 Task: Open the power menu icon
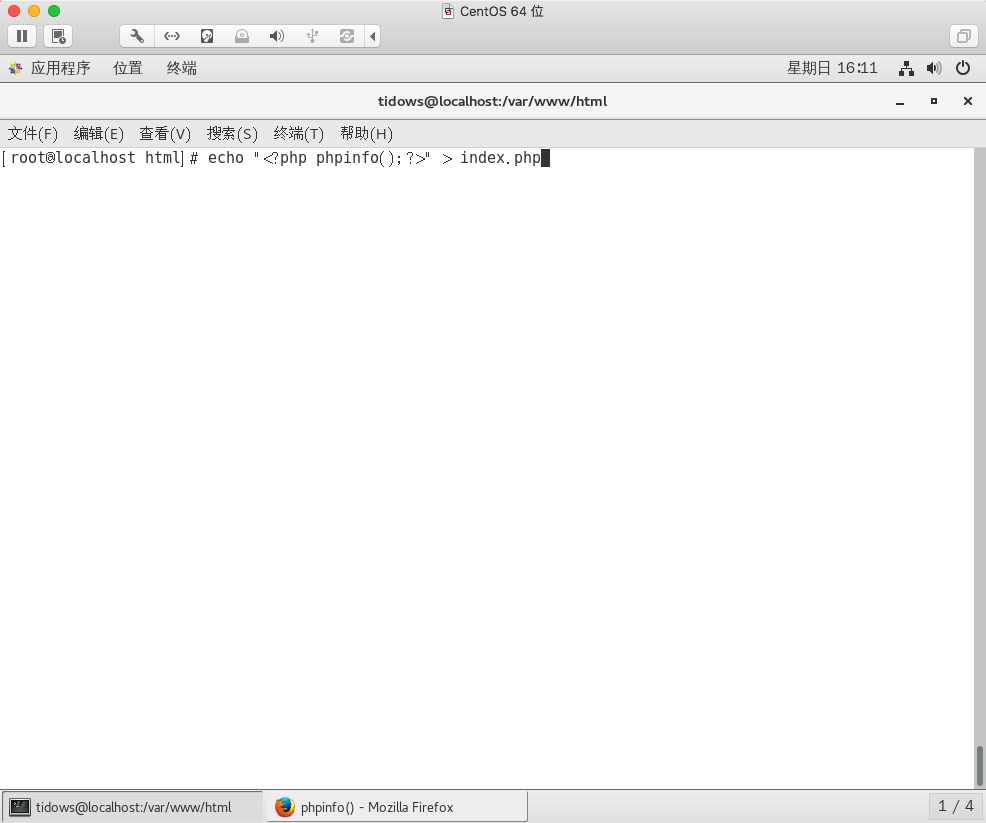pyautogui.click(x=963, y=68)
